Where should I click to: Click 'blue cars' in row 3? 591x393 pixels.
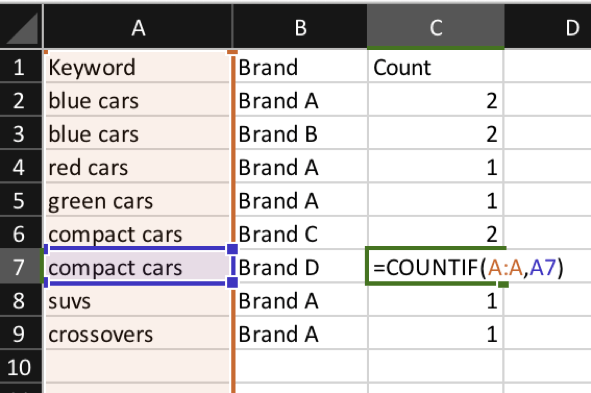[138, 134]
